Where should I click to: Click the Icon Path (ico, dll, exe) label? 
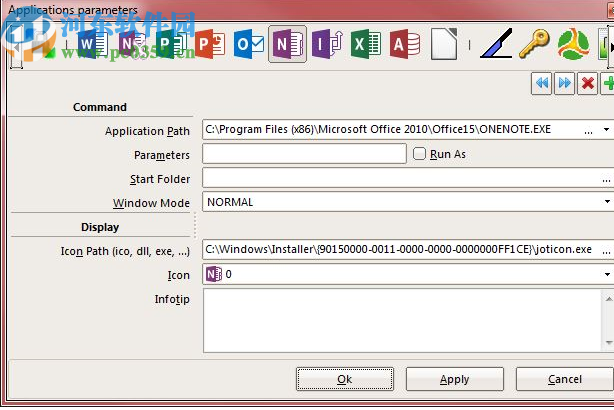[125, 251]
